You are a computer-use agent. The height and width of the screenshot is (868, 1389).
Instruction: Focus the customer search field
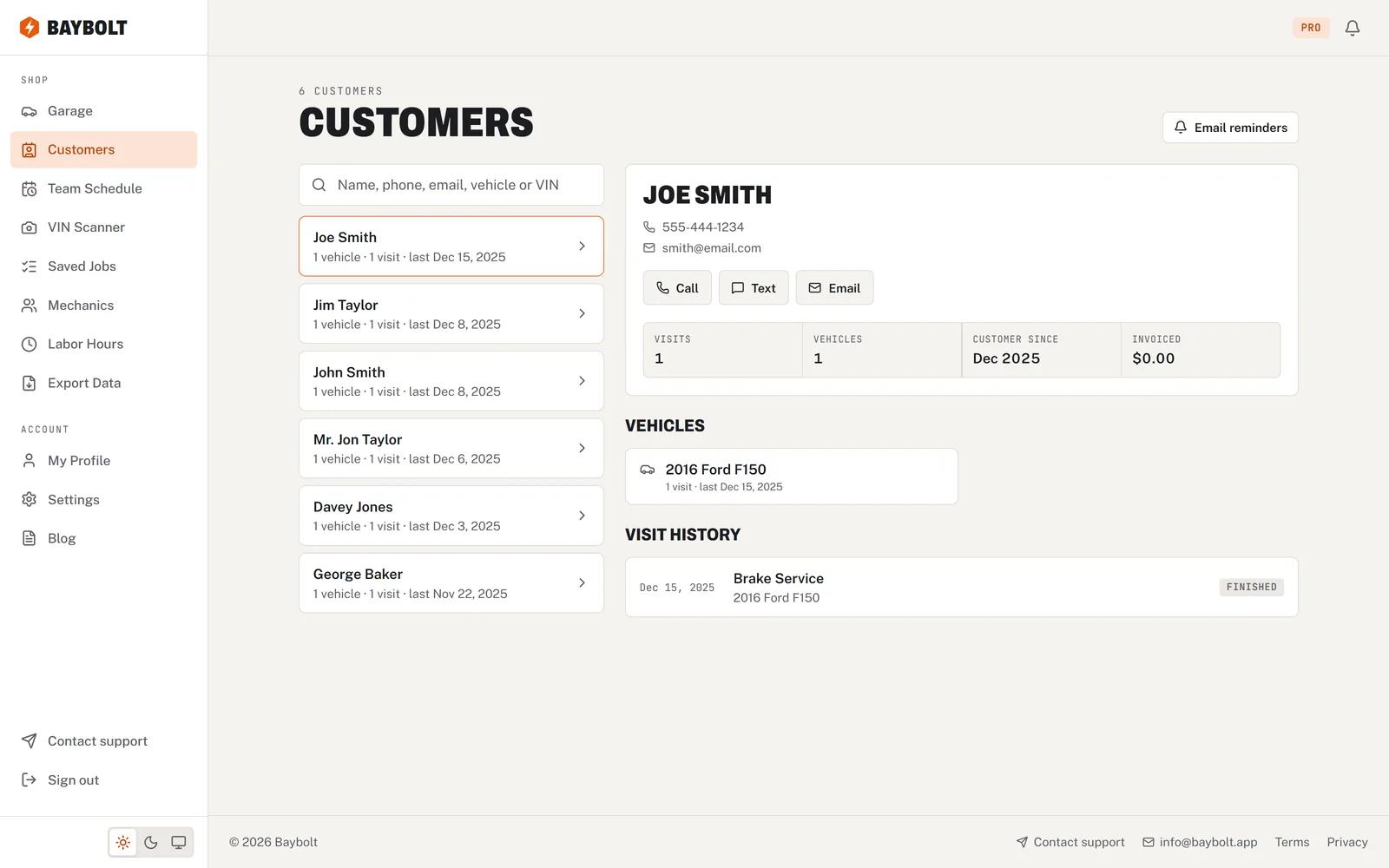(x=451, y=185)
